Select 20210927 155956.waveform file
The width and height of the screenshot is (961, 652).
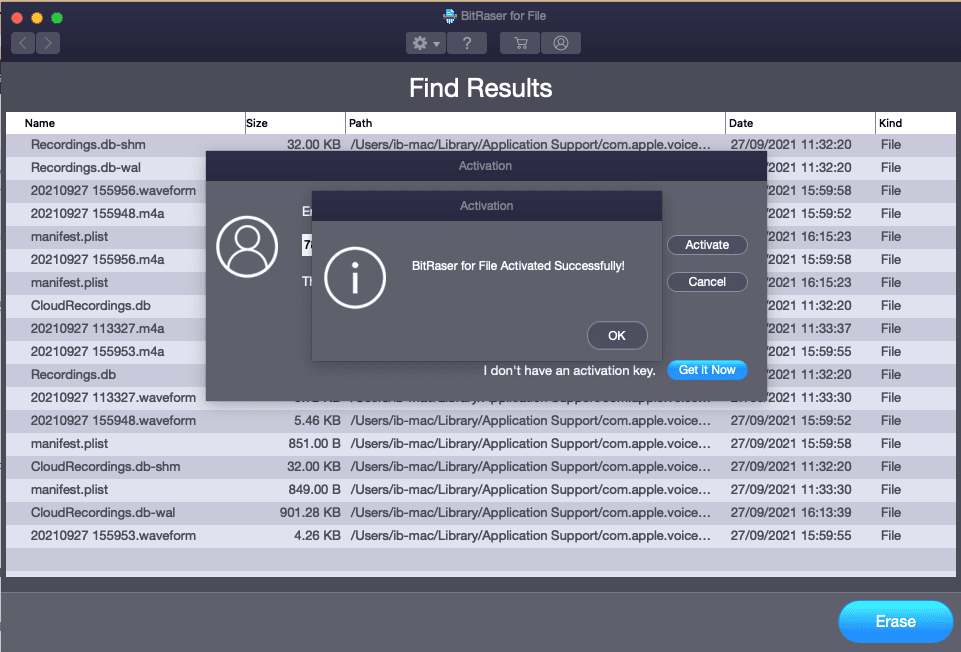pyautogui.click(x=113, y=191)
